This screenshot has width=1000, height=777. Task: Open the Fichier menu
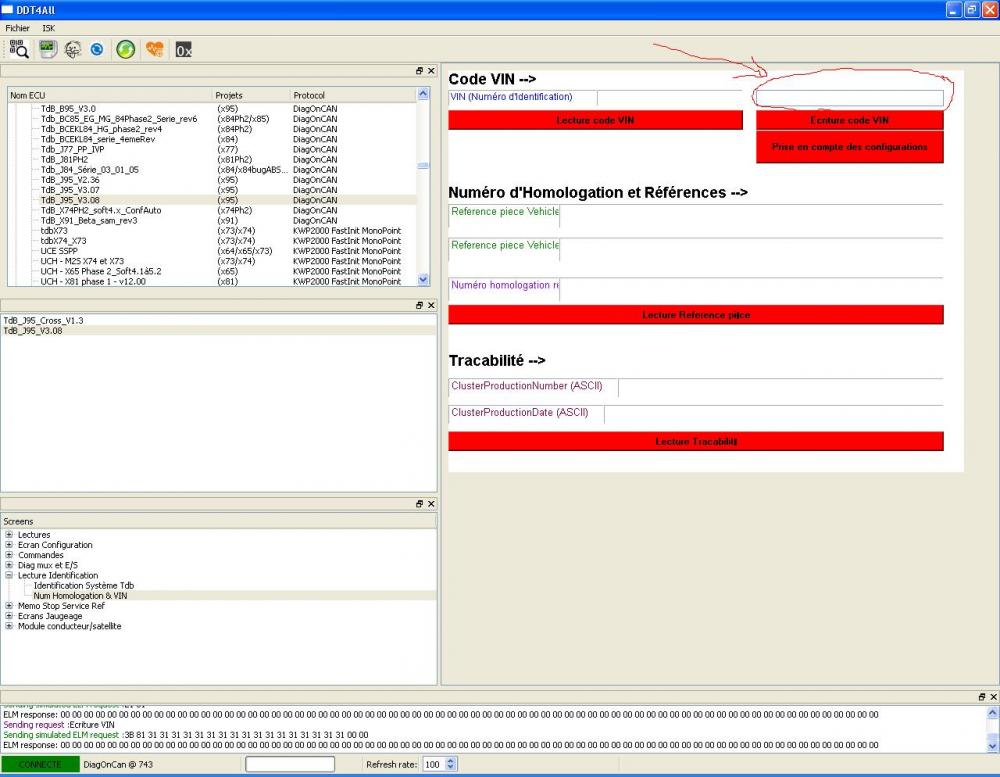tap(17, 28)
